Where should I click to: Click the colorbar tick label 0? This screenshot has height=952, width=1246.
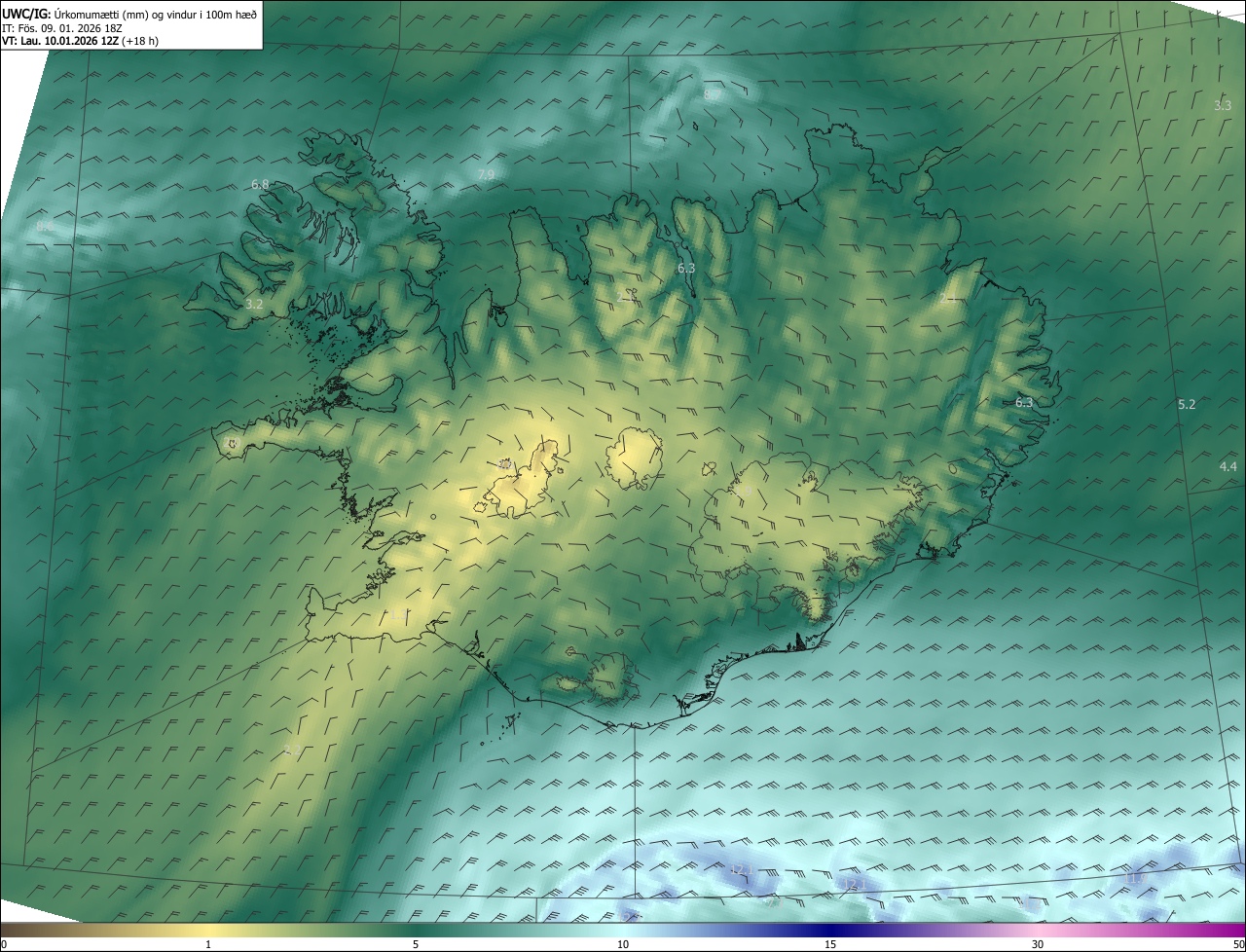(x=4, y=945)
